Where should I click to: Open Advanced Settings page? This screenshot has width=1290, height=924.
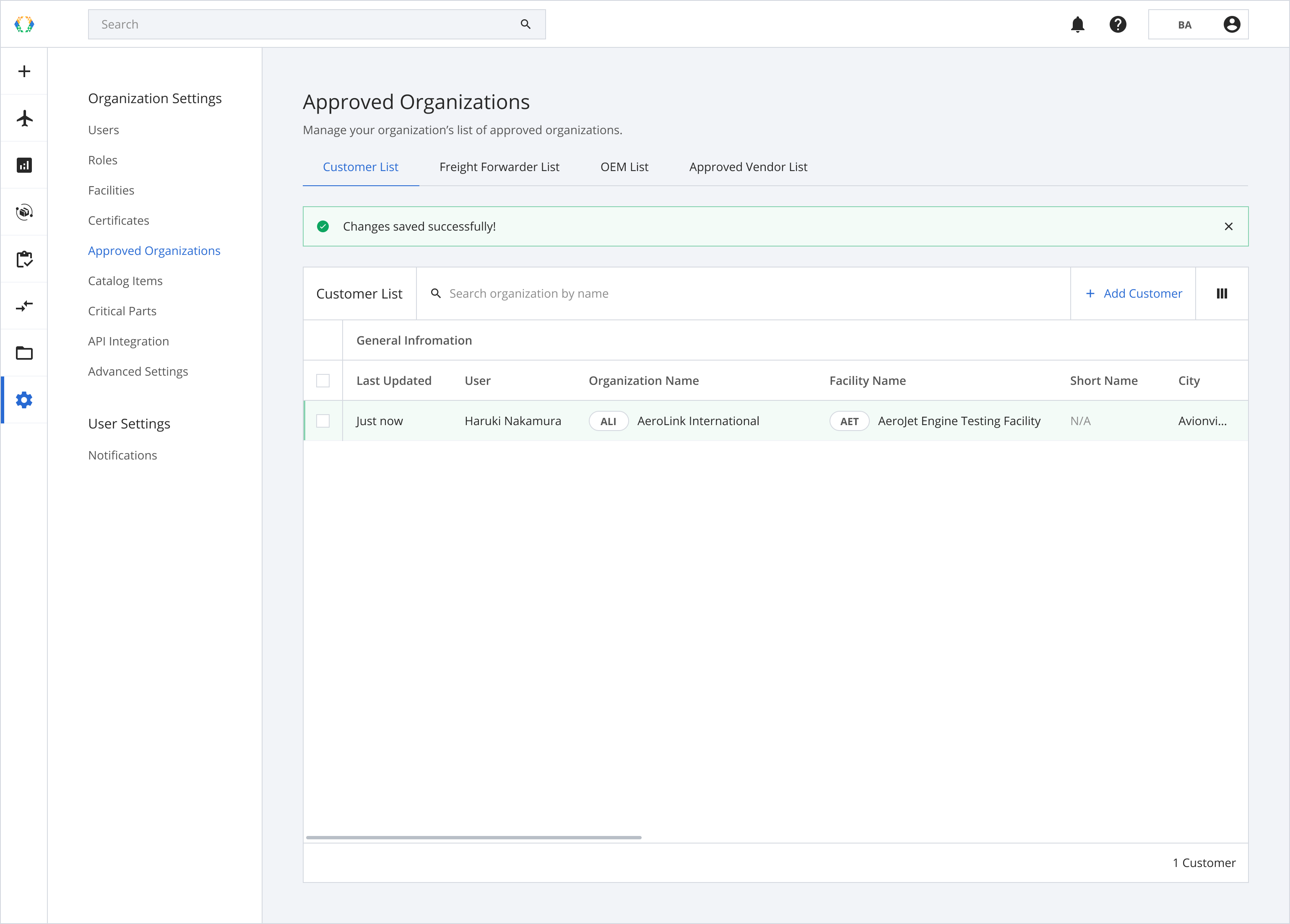(x=138, y=371)
